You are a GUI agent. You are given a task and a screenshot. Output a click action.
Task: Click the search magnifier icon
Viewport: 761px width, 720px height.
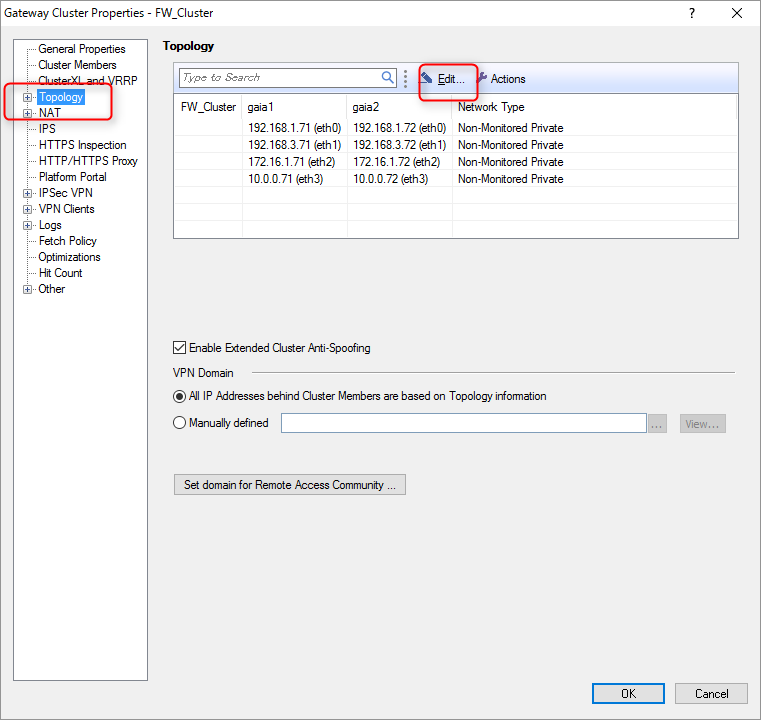[x=387, y=78]
